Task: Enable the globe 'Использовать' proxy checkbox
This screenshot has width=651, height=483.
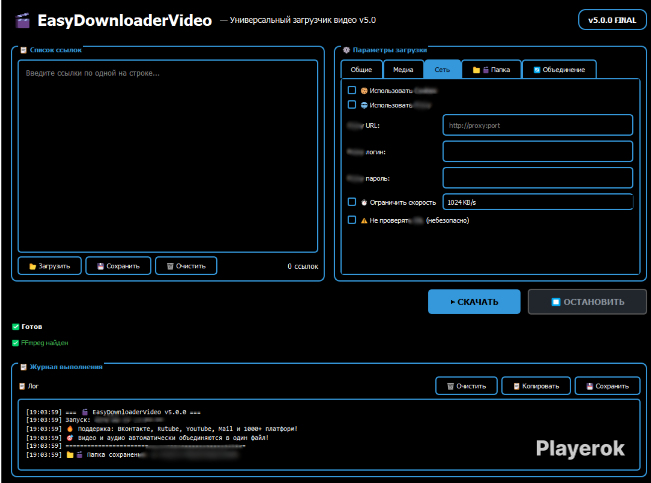Action: [352, 105]
